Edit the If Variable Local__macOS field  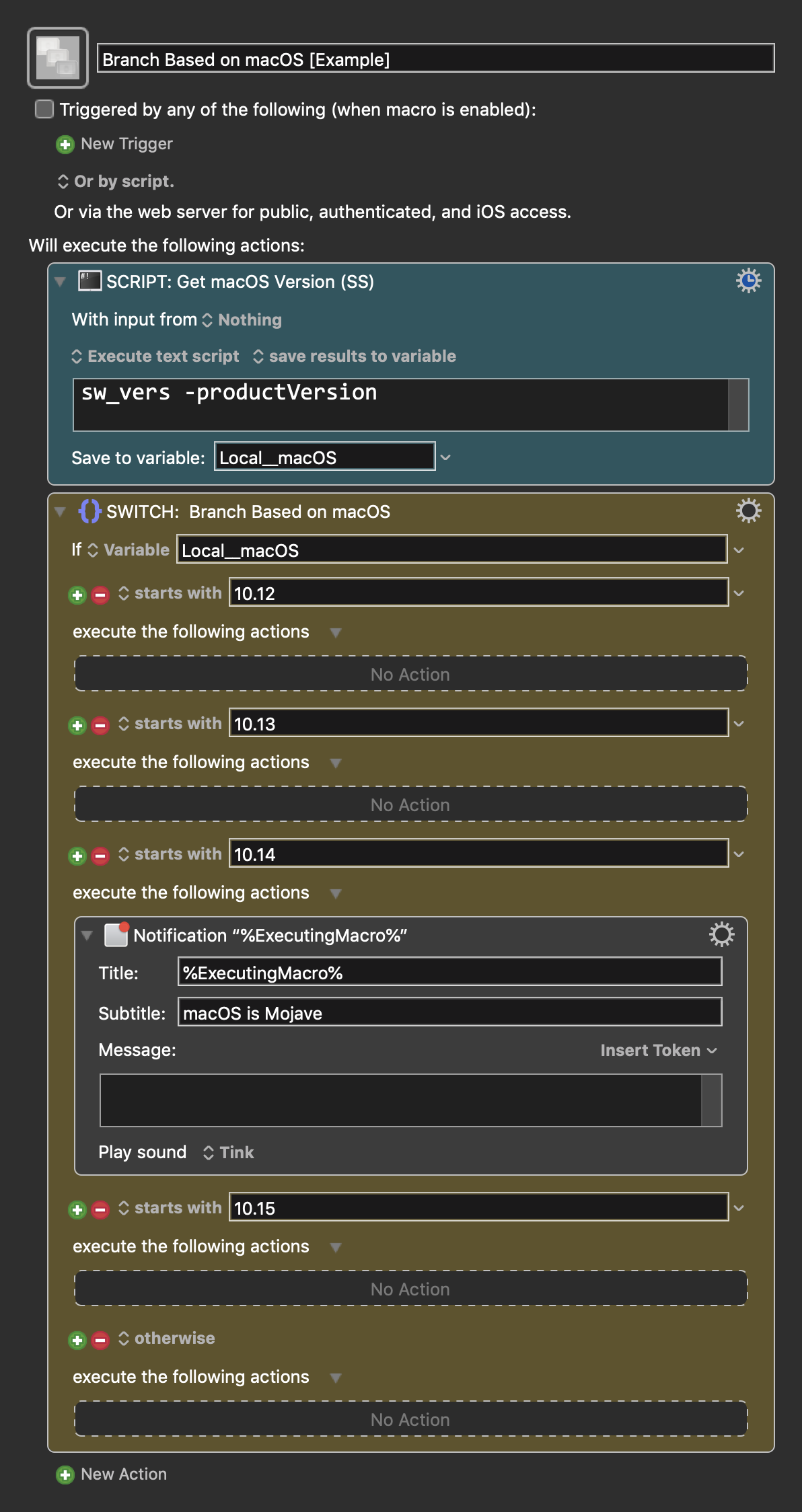click(451, 550)
